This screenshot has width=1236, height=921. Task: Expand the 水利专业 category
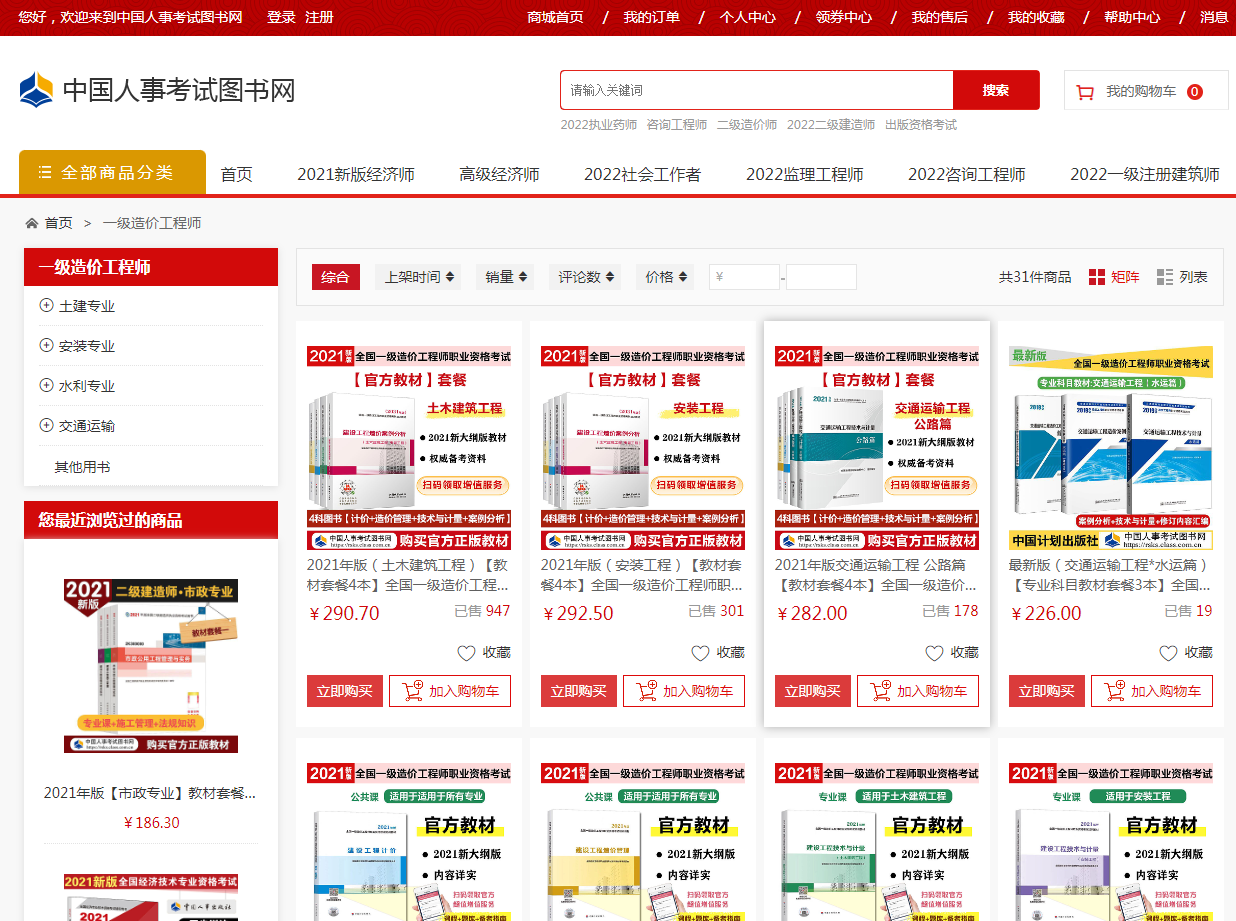pyautogui.click(x=46, y=386)
